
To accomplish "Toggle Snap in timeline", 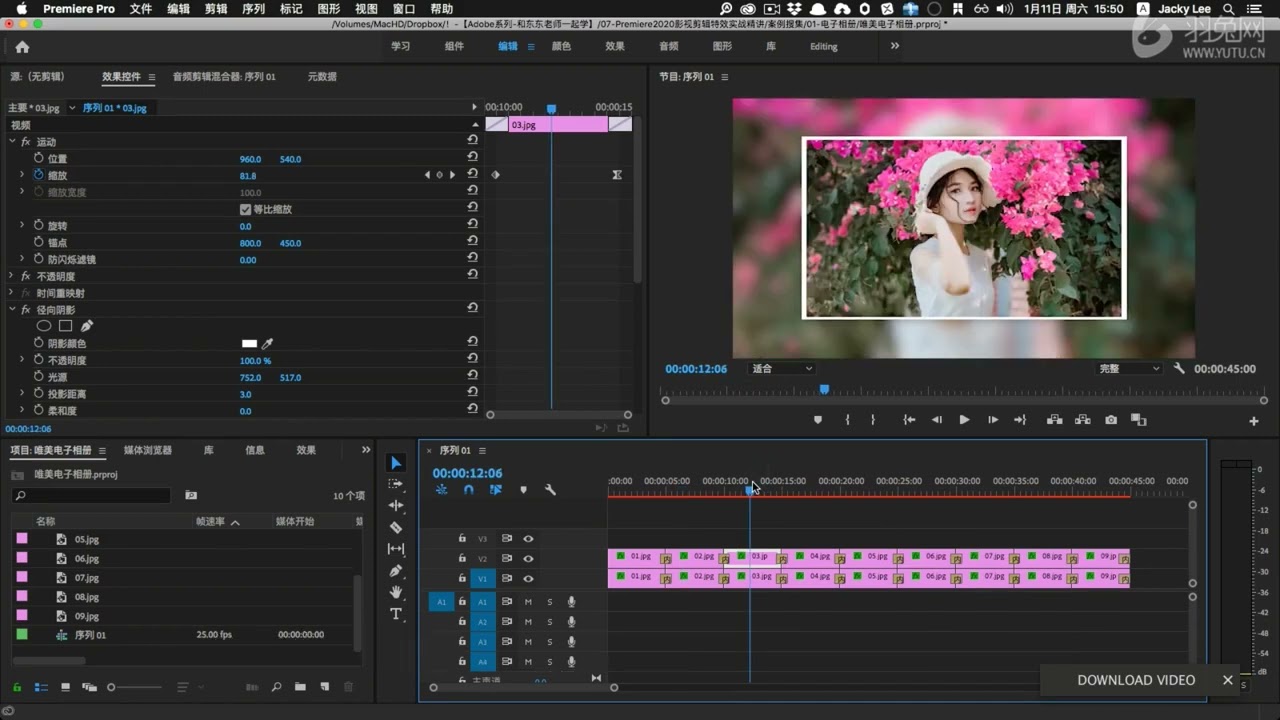I will click(x=468, y=490).
